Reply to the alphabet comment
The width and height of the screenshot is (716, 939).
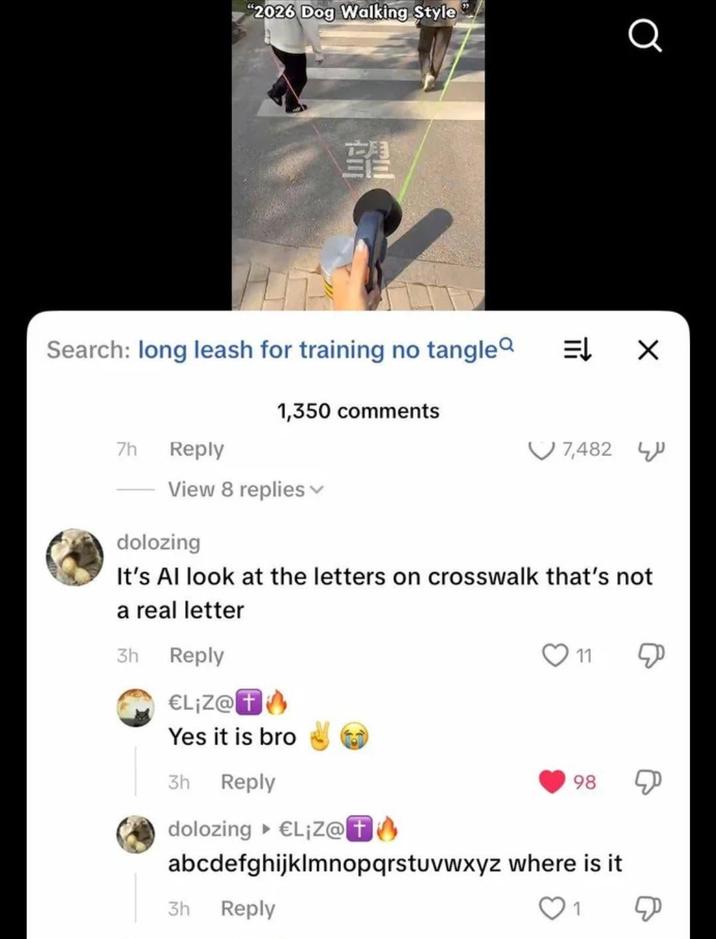[x=248, y=908]
